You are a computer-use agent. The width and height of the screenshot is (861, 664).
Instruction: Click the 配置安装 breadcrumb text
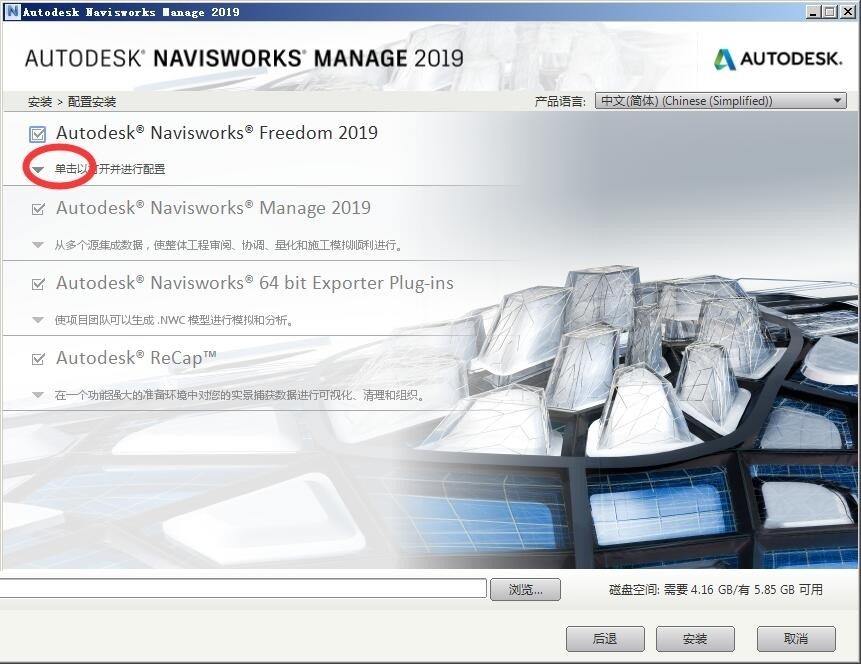click(x=92, y=102)
